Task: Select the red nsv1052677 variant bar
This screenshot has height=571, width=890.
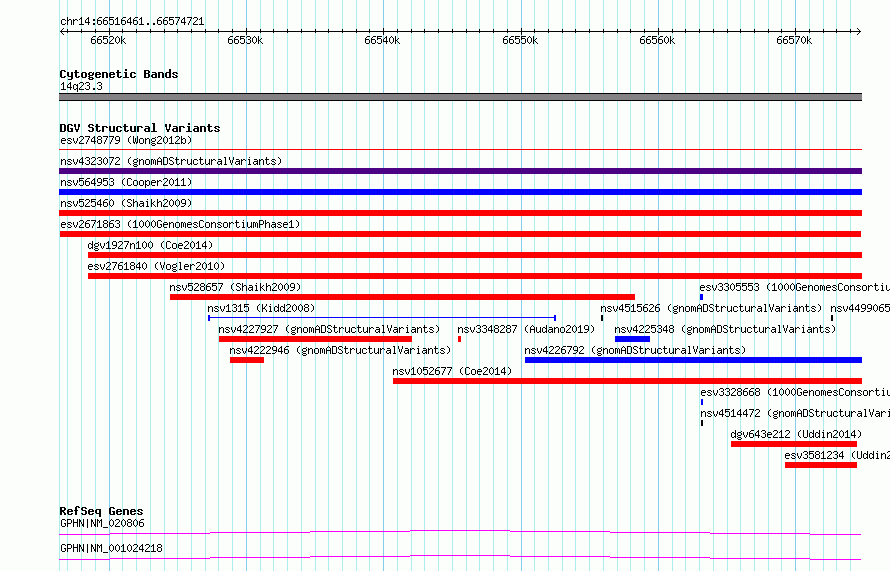Action: pos(627,381)
